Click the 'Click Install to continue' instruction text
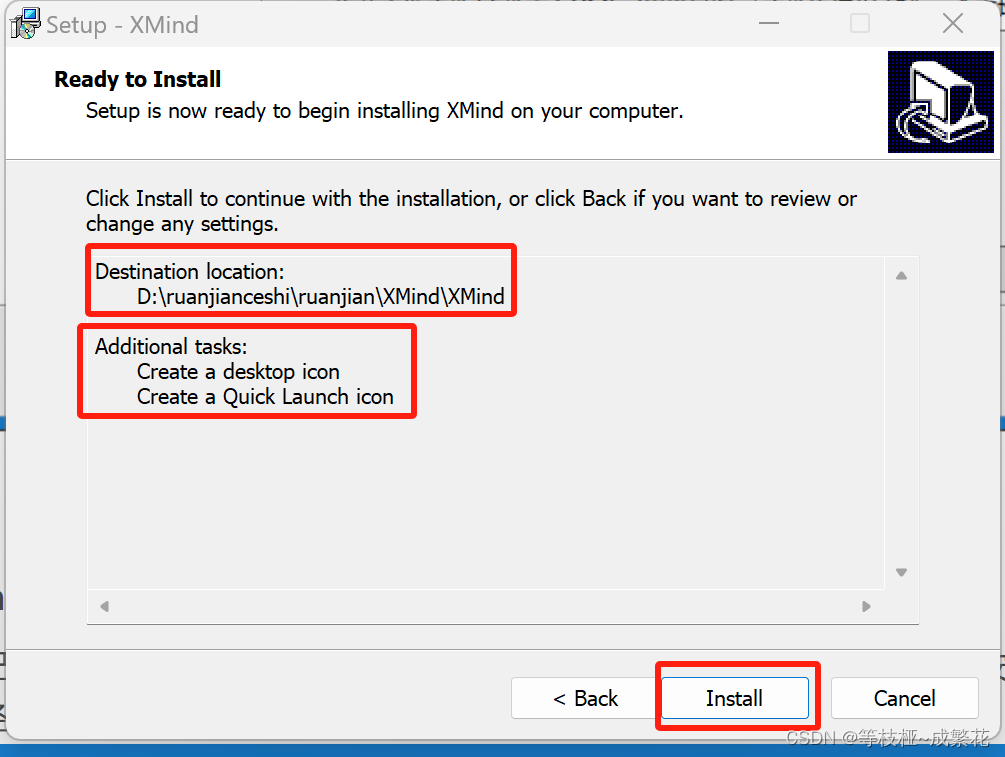This screenshot has width=1005, height=757. point(471,212)
